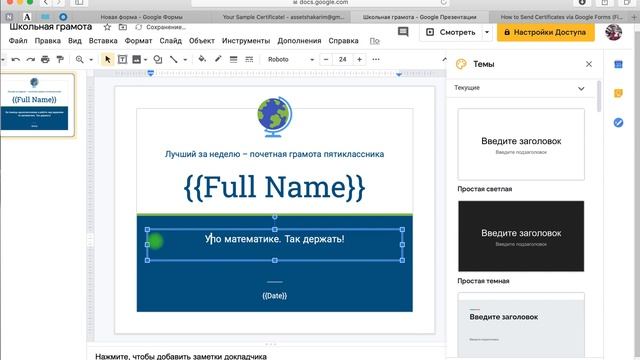
Task: Switch to Your Sample Certificate browser tab
Action: pos(283,17)
